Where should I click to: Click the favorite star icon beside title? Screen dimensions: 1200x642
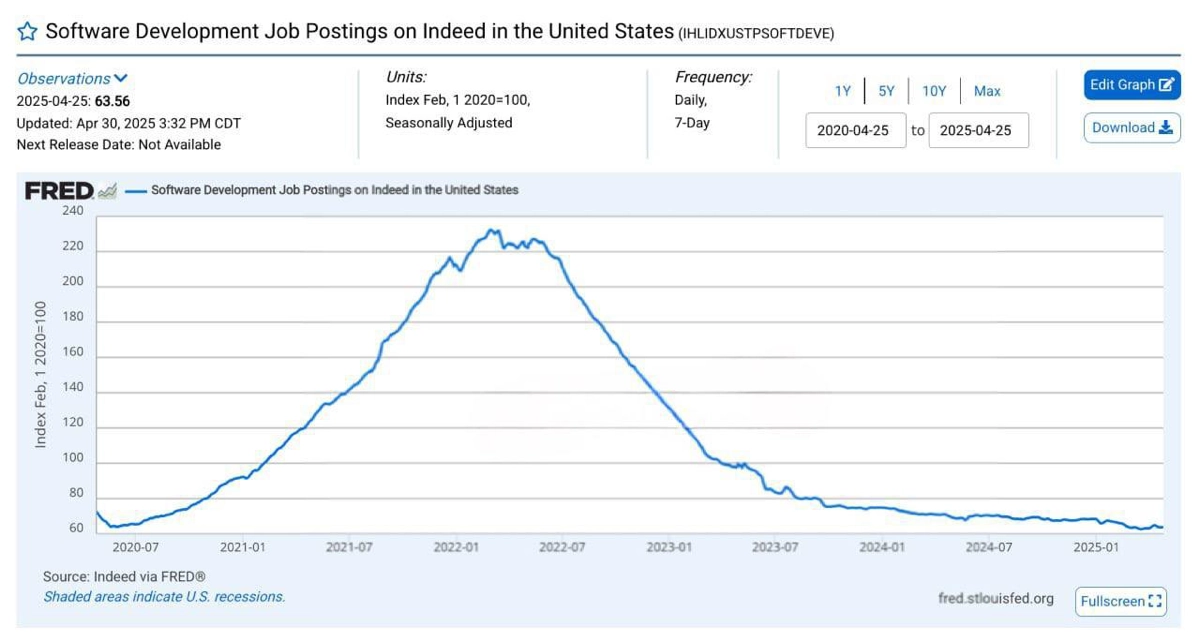tap(28, 31)
